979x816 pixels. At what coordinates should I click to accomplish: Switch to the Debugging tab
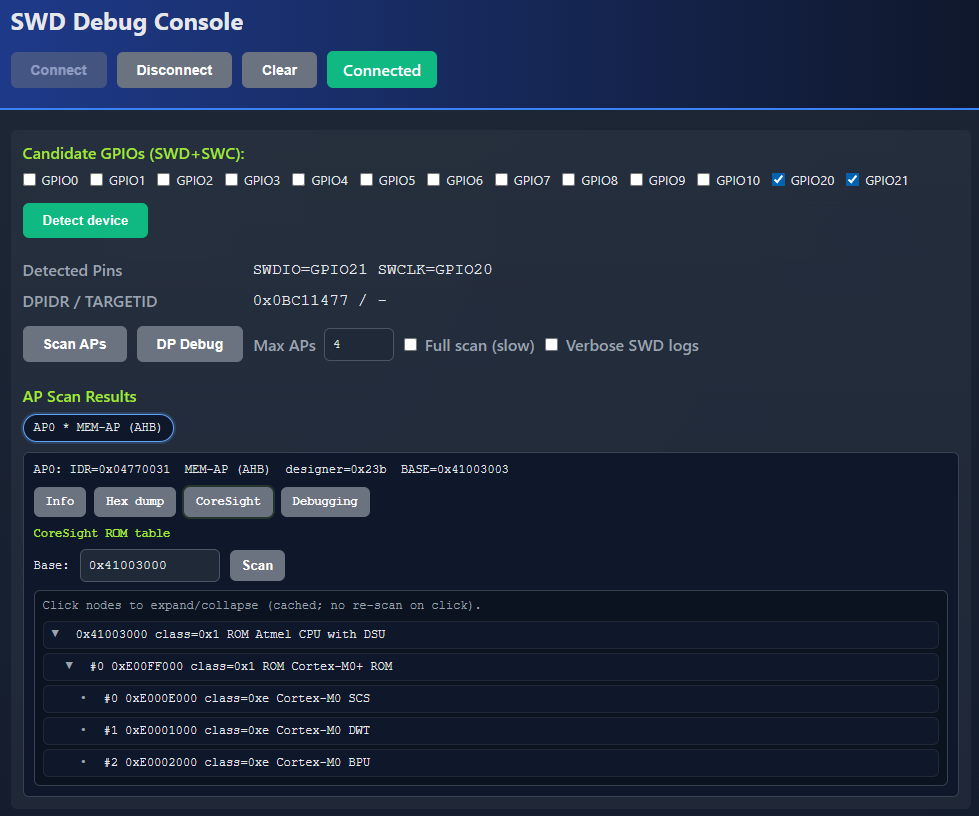tap(324, 501)
